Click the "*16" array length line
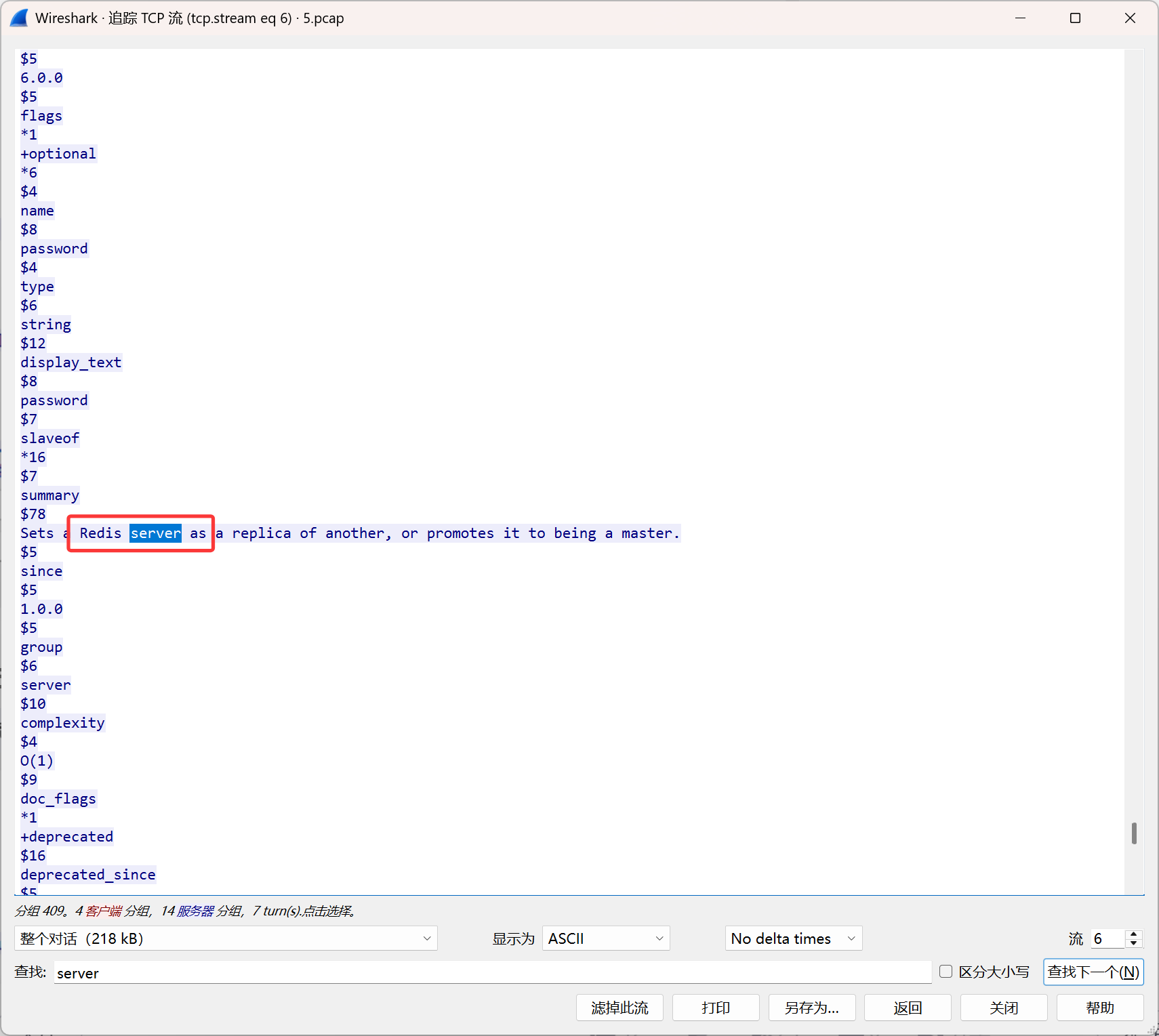This screenshot has width=1159, height=1036. pos(33,457)
